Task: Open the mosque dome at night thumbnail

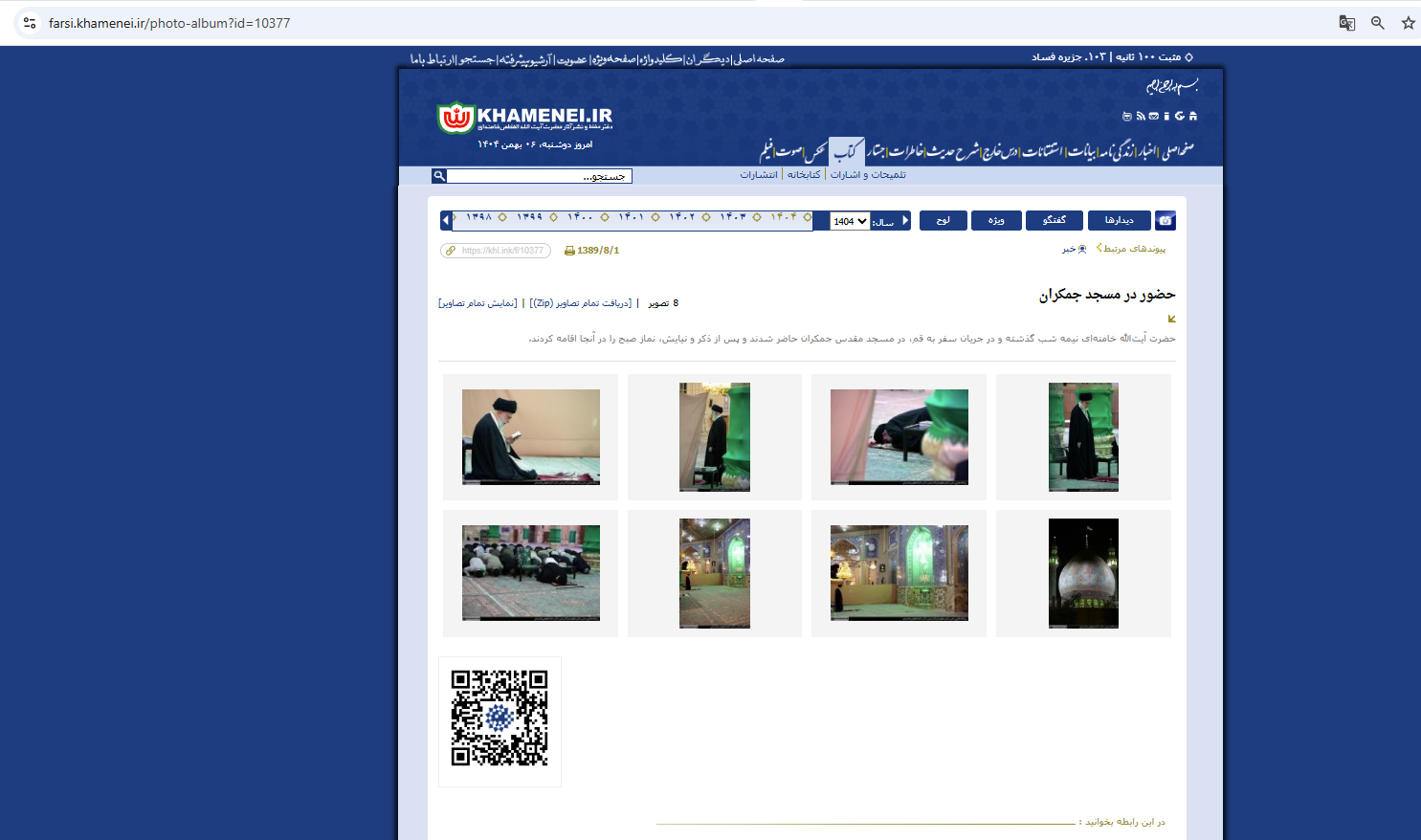Action: click(1083, 573)
